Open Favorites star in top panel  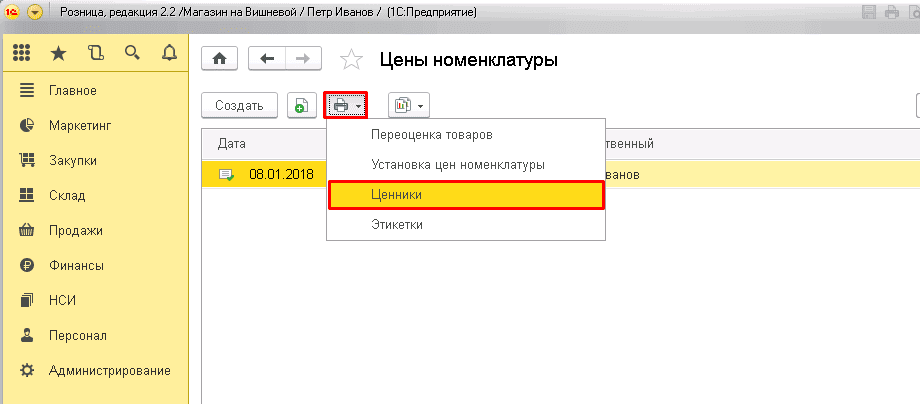[59, 54]
